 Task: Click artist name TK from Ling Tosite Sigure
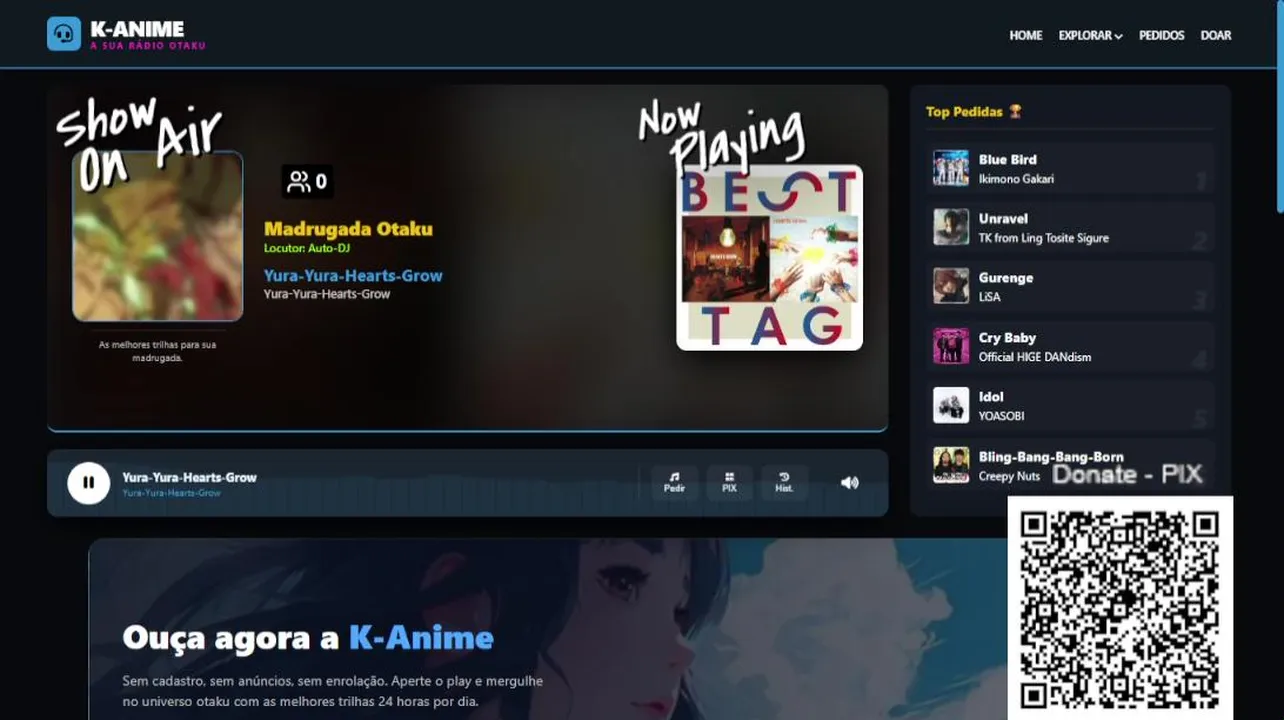click(1044, 238)
